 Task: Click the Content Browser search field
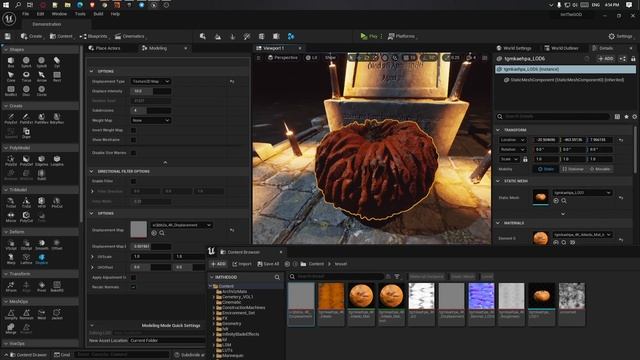pyautogui.click(x=336, y=277)
